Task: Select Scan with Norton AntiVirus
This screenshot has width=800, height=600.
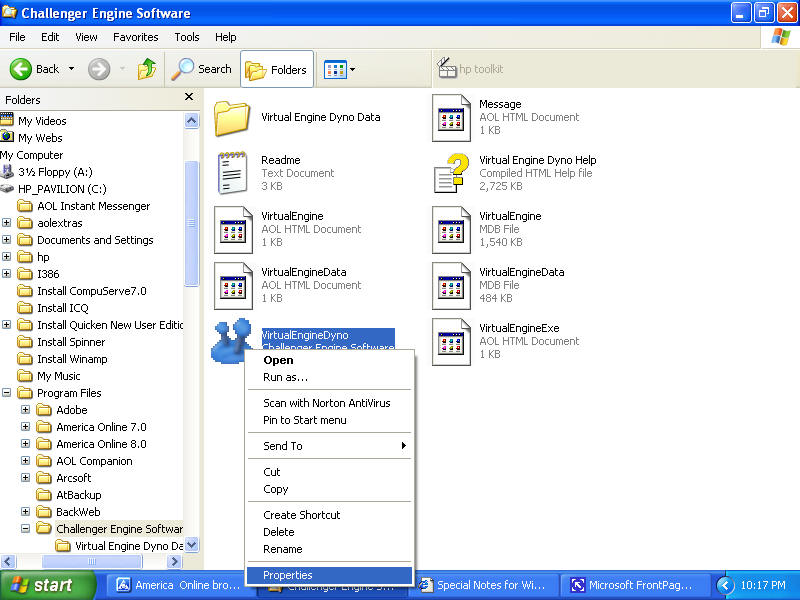Action: [x=330, y=403]
